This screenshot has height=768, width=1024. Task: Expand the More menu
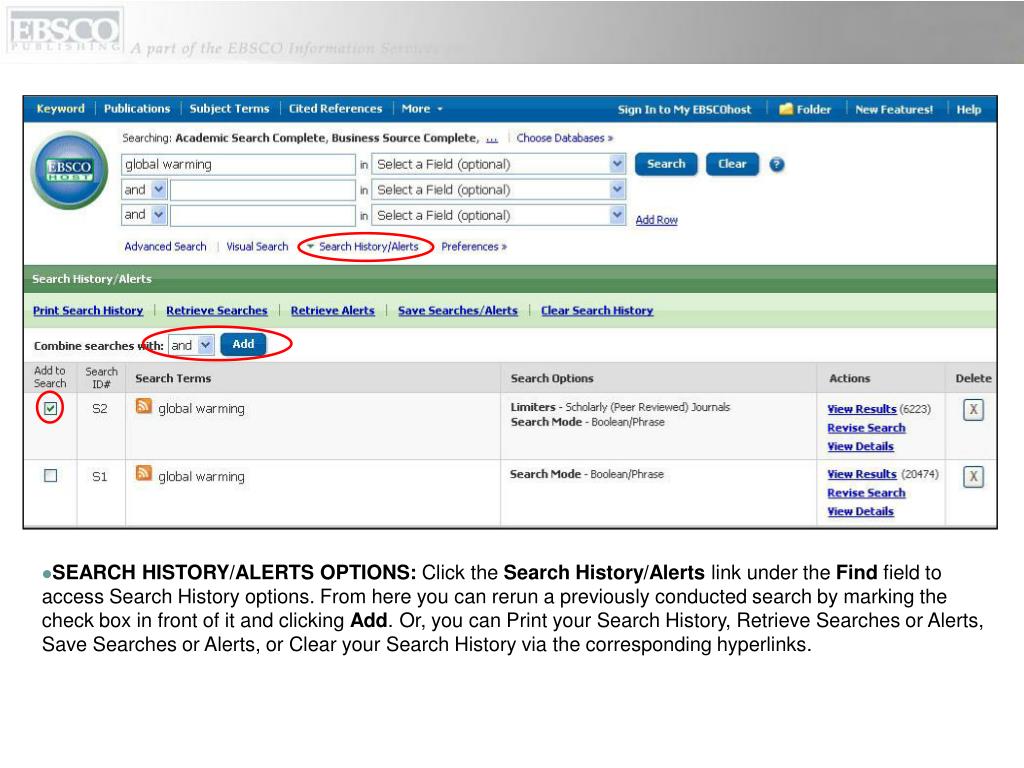pyautogui.click(x=422, y=109)
